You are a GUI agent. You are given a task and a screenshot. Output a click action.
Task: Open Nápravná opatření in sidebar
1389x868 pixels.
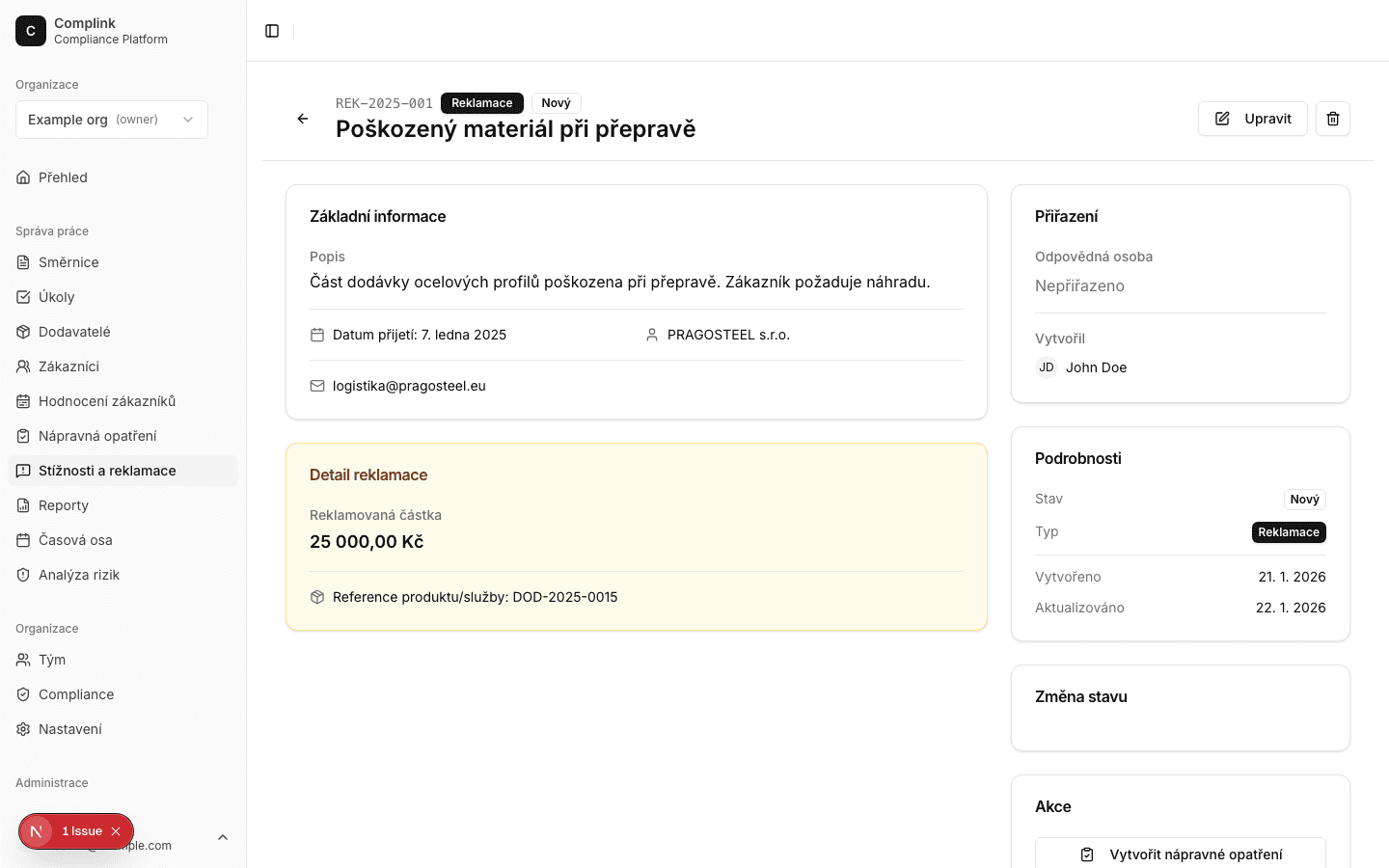97,436
